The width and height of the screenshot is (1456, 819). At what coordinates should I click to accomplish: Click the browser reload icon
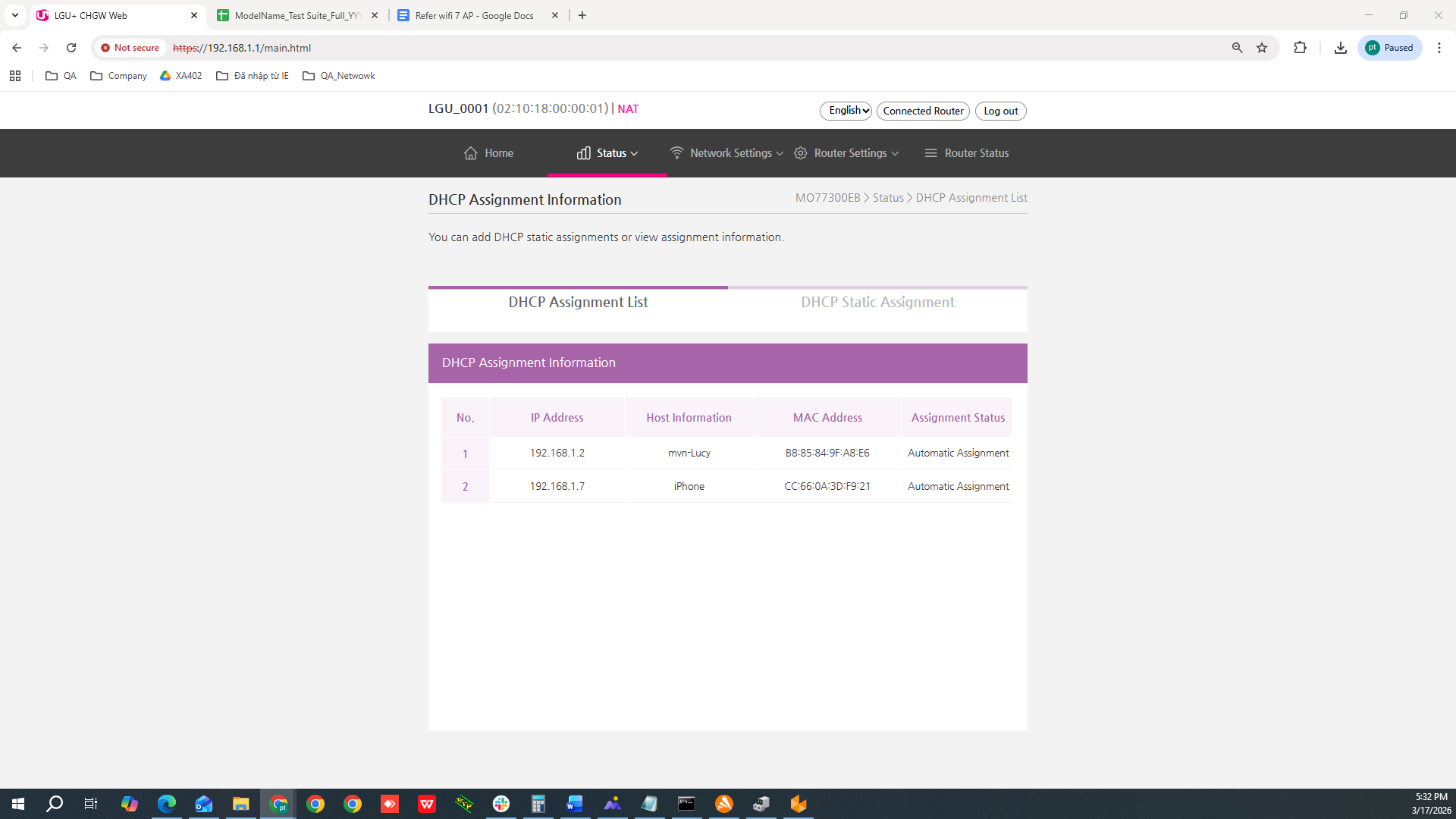[x=71, y=48]
